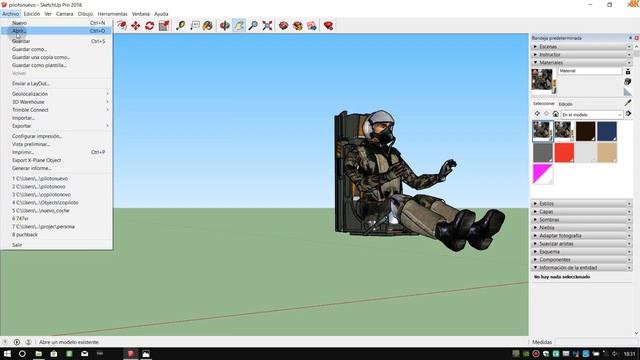Select the Tape Measure tool

[x=180, y=26]
